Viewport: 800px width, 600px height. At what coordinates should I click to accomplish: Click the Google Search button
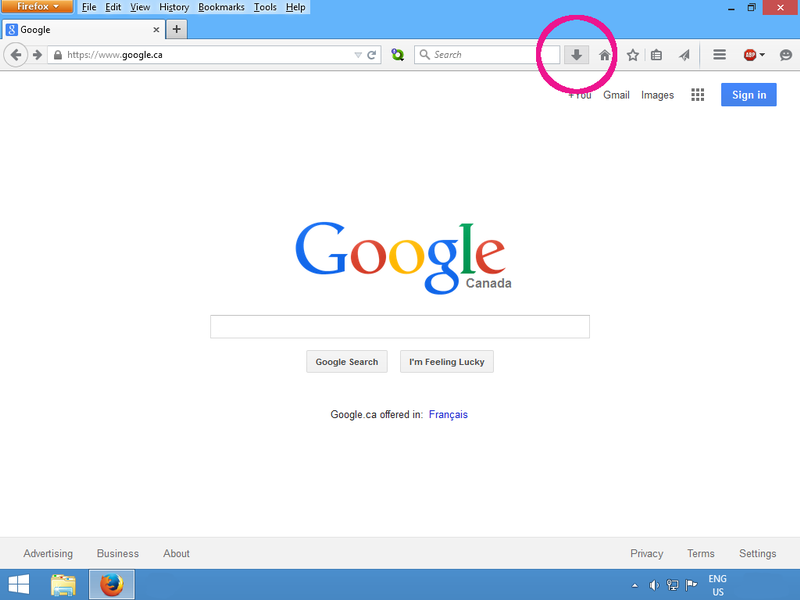(x=346, y=362)
